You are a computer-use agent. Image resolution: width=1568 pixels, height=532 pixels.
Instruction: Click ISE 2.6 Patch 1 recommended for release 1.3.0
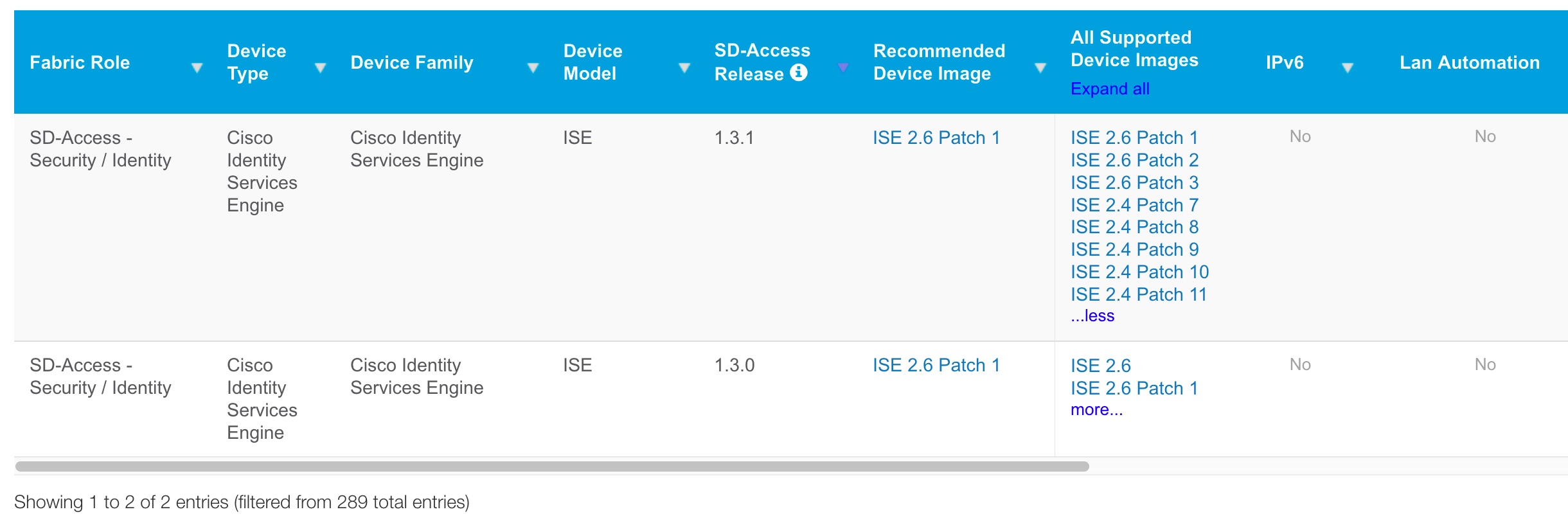click(x=936, y=365)
